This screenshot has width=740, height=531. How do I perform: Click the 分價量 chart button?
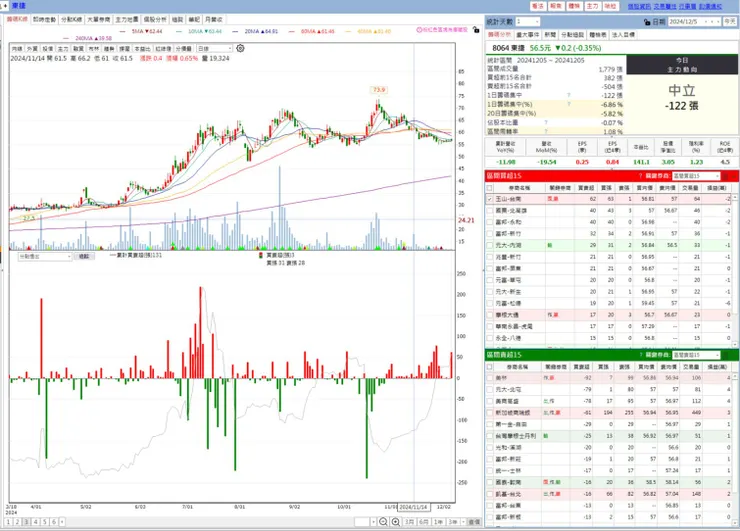(184, 49)
